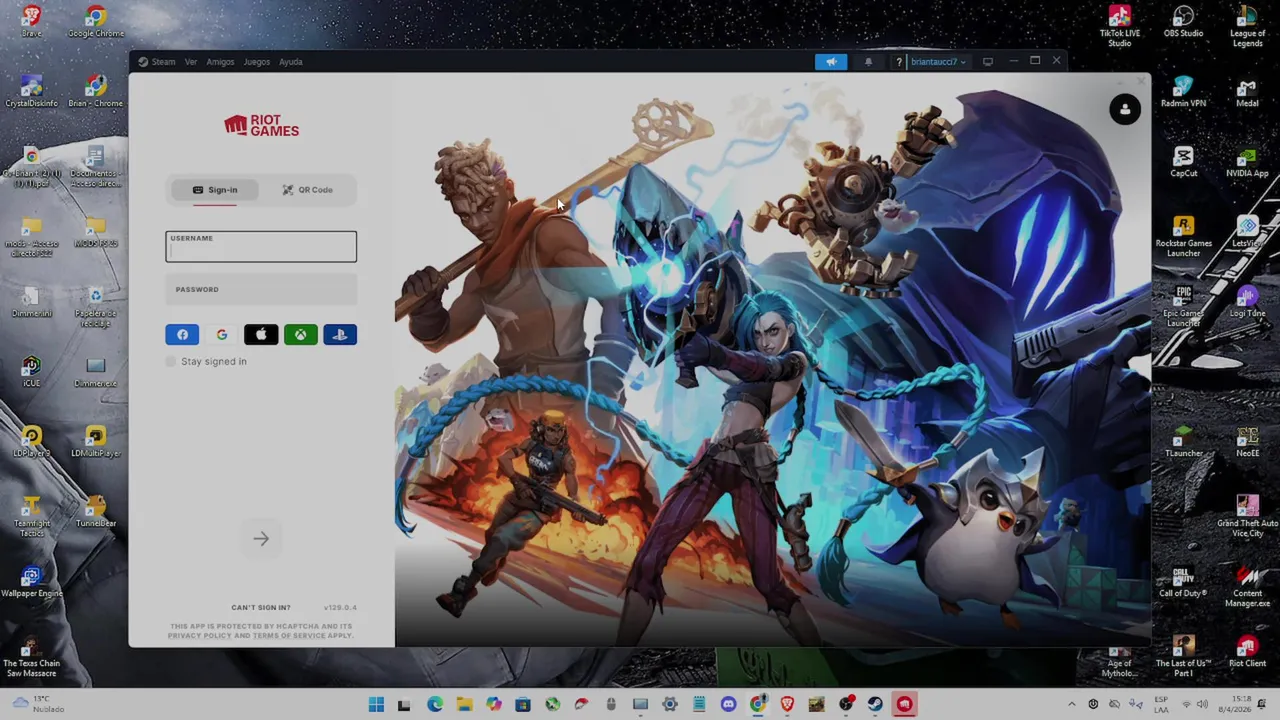Image resolution: width=1280 pixels, height=720 pixels.
Task: Open Microsoft Edge from the taskbar
Action: [x=435, y=705]
